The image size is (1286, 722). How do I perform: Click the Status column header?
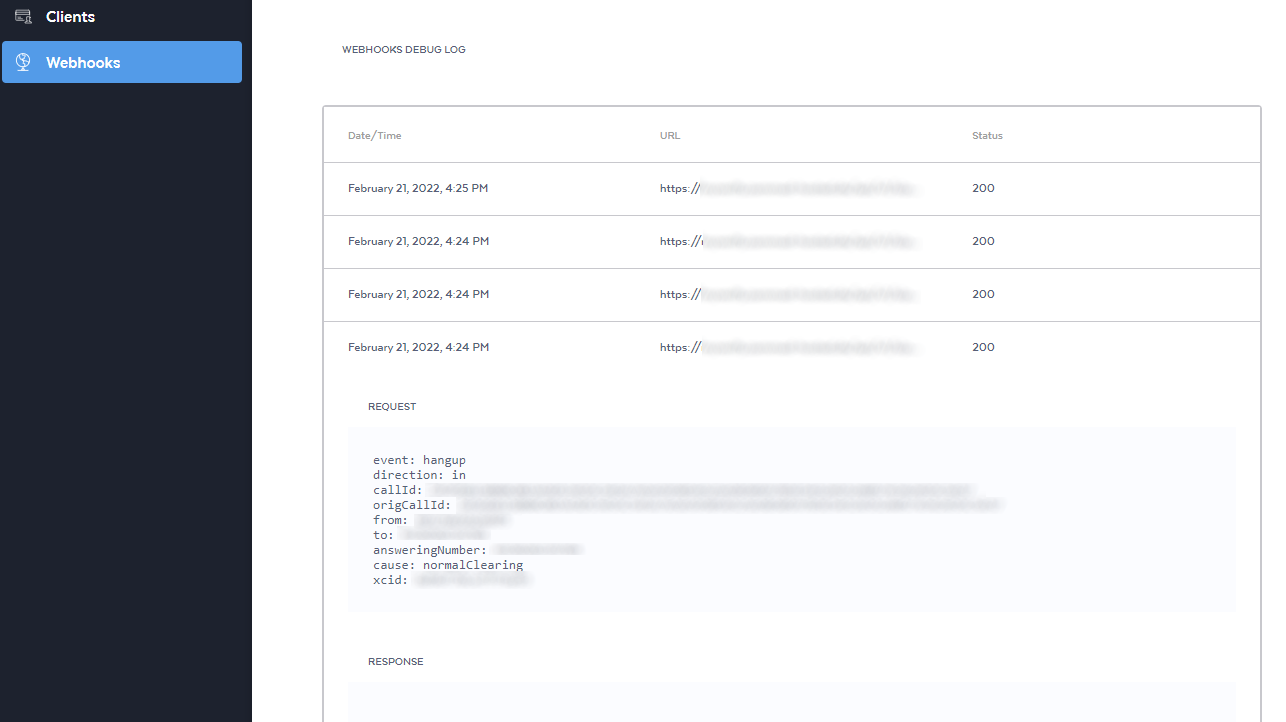click(x=987, y=136)
